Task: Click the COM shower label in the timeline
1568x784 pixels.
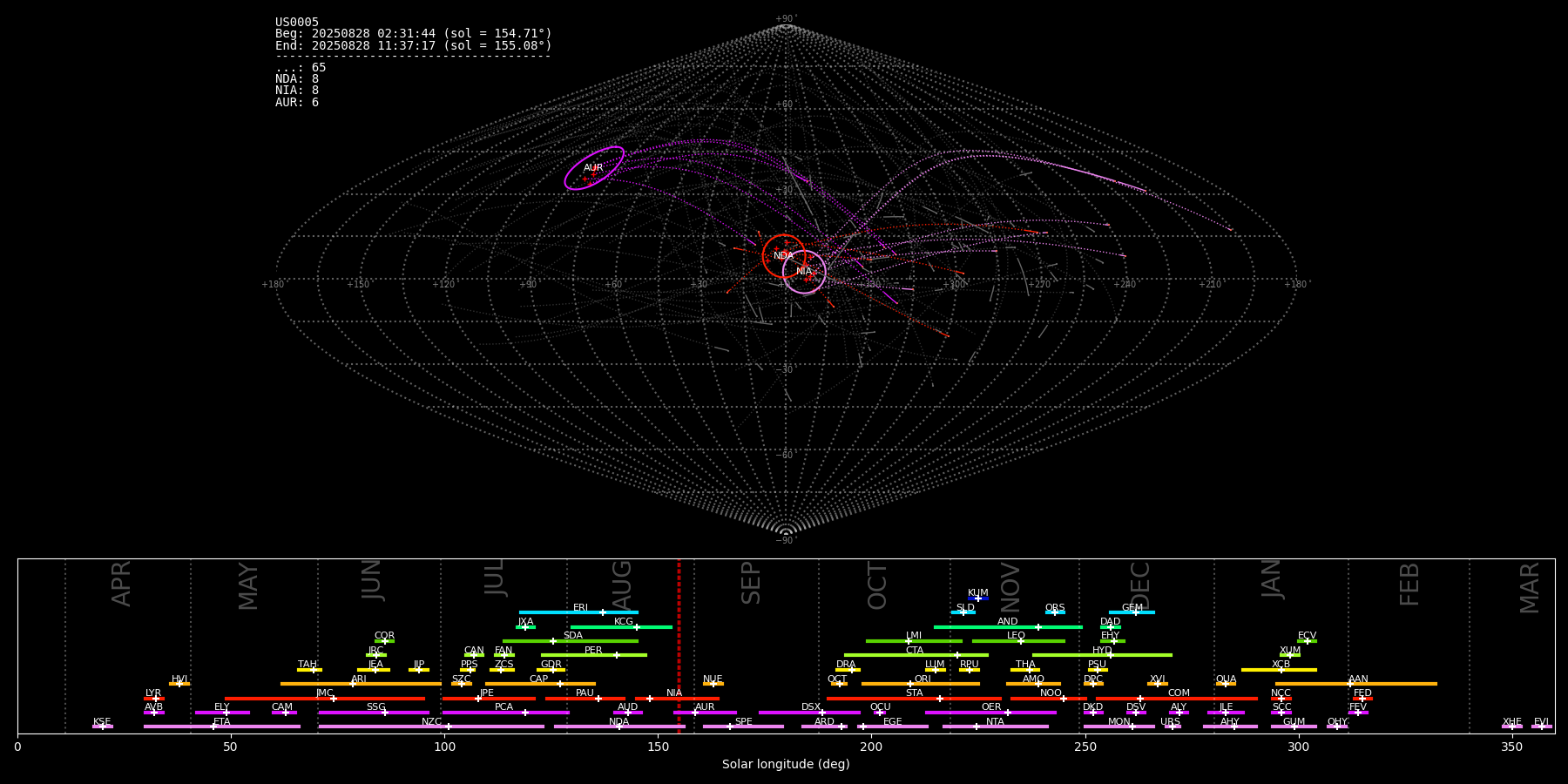Action: [1179, 693]
